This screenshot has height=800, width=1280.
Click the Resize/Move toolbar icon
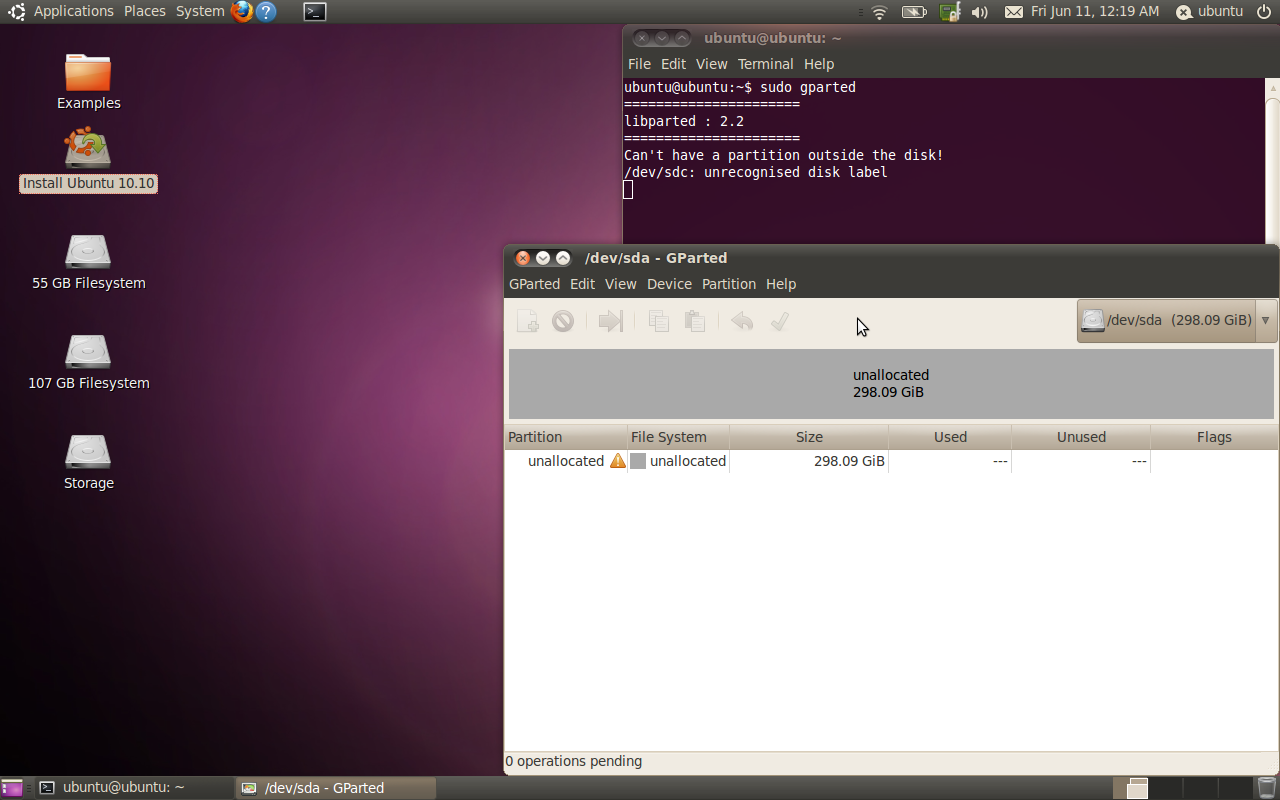[611, 321]
